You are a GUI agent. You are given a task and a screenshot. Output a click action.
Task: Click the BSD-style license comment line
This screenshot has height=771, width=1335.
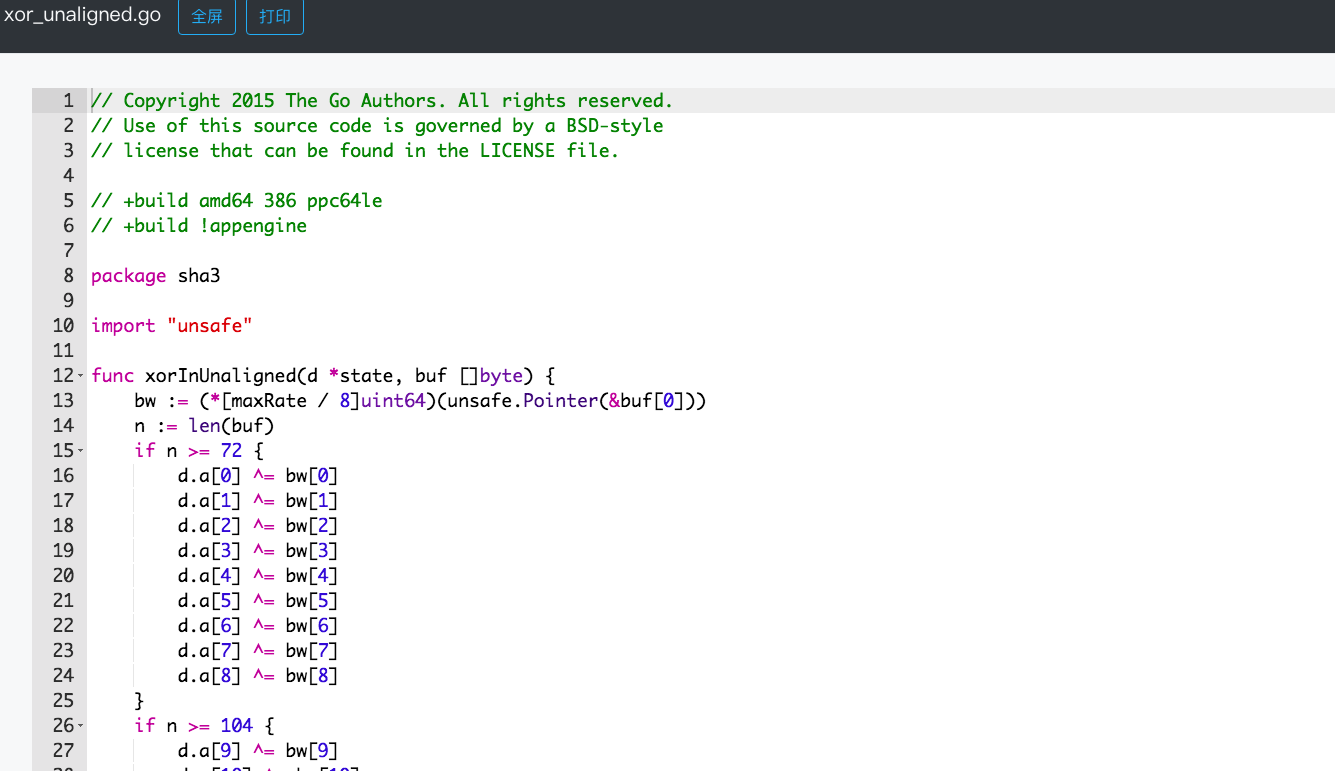click(377, 126)
